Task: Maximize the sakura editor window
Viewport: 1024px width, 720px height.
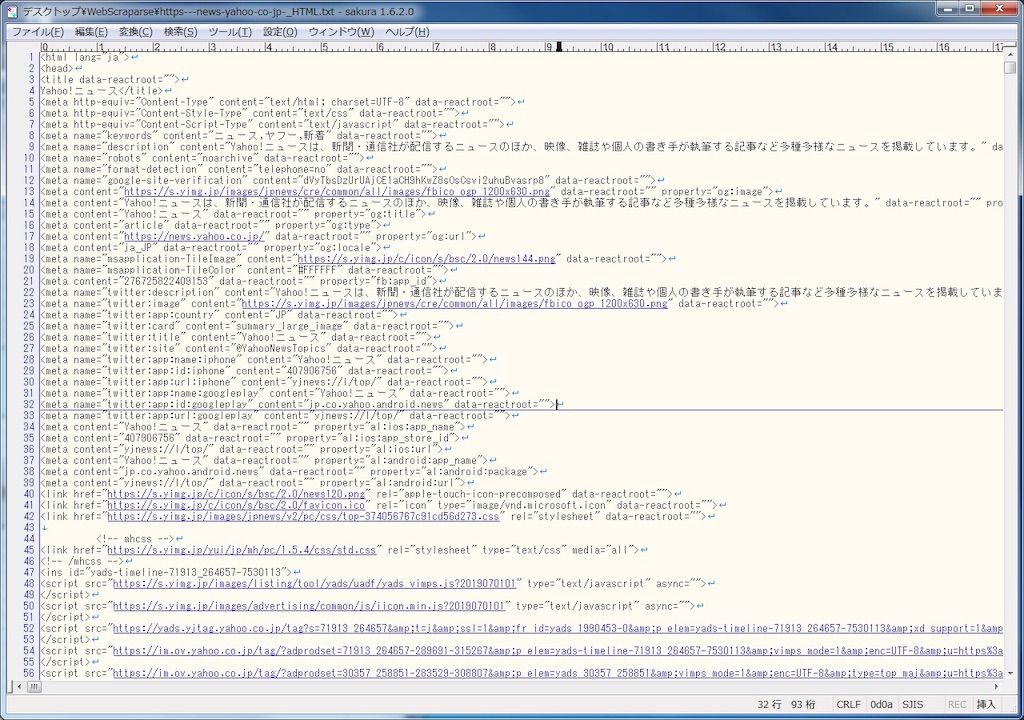Action: [x=968, y=8]
